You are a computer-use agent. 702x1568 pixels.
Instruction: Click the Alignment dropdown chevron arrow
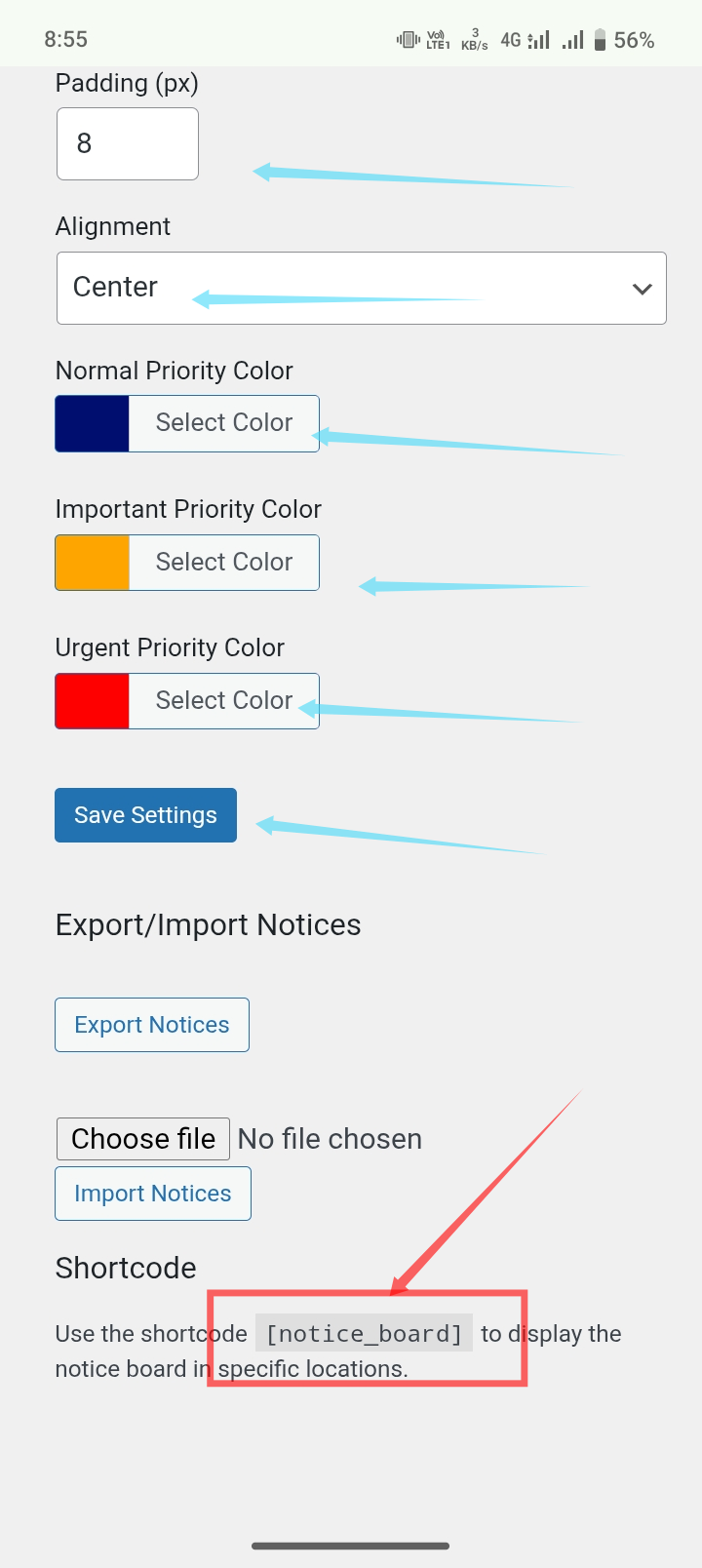(x=642, y=289)
